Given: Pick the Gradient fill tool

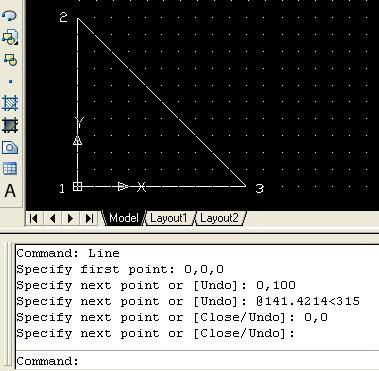Looking at the screenshot, I should click(10, 125).
